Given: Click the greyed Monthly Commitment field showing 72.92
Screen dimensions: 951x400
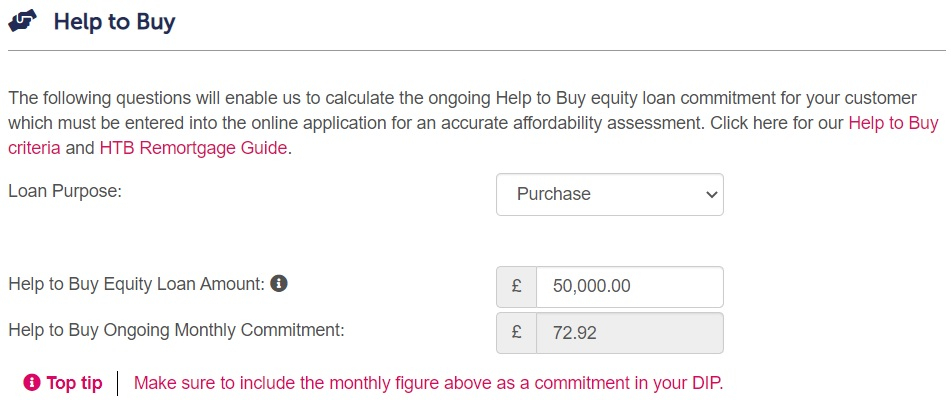Looking at the screenshot, I should (x=630, y=333).
